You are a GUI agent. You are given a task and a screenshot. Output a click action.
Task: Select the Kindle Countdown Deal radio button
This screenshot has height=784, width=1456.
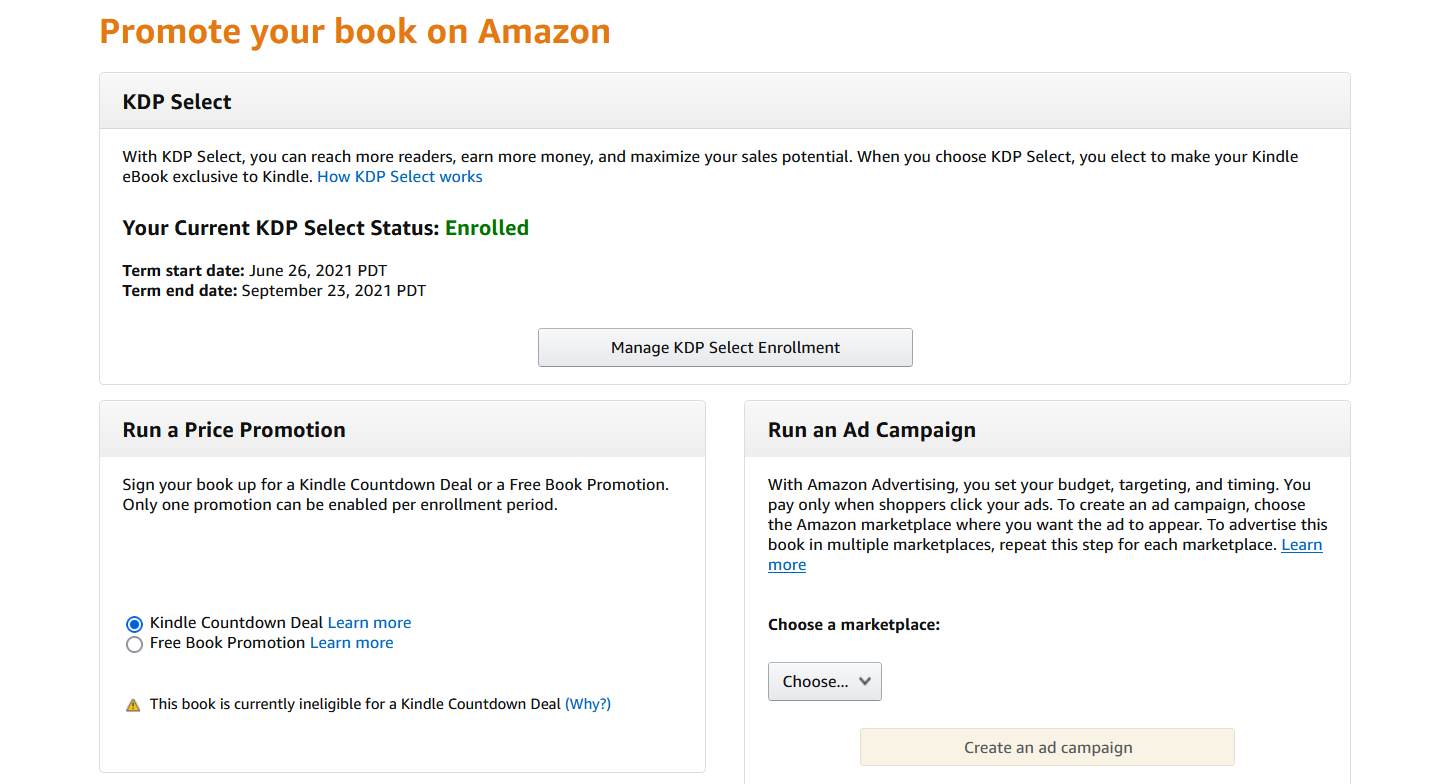click(x=134, y=624)
